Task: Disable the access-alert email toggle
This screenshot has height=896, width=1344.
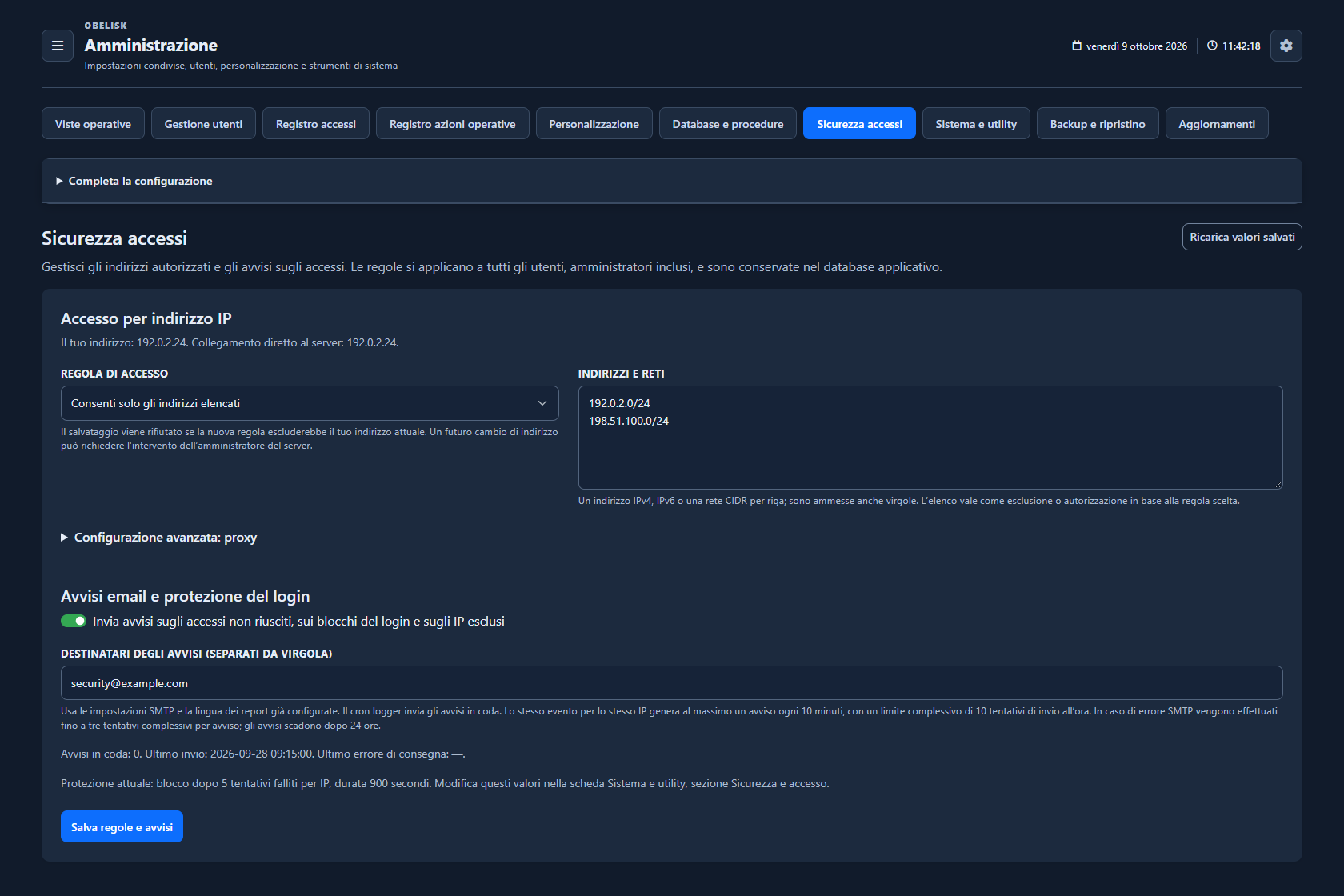Action: 74,621
